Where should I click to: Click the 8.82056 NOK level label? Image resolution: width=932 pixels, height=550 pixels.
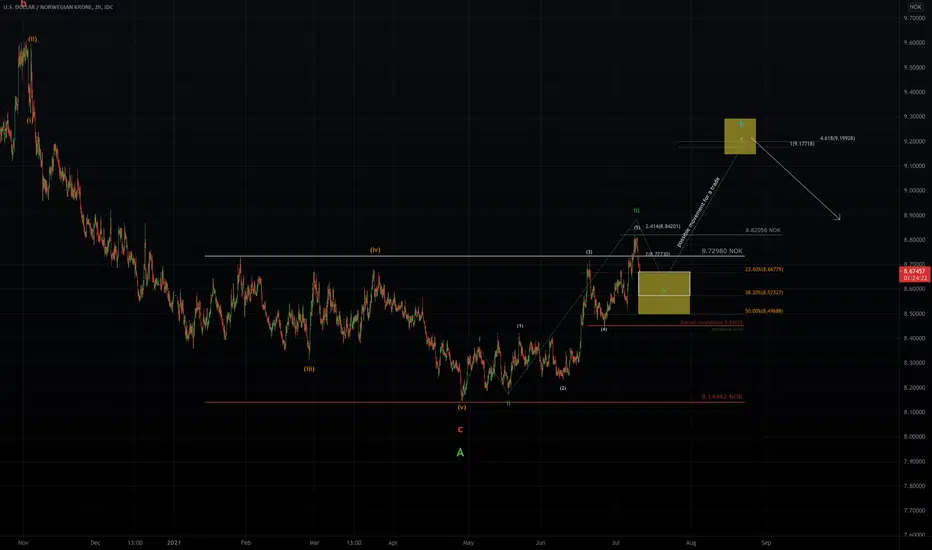[763, 230]
